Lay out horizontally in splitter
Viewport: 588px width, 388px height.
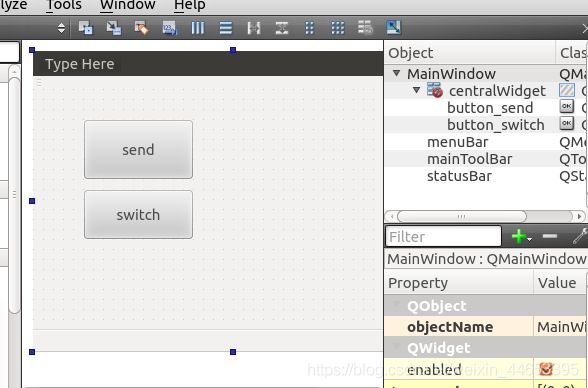tap(254, 28)
